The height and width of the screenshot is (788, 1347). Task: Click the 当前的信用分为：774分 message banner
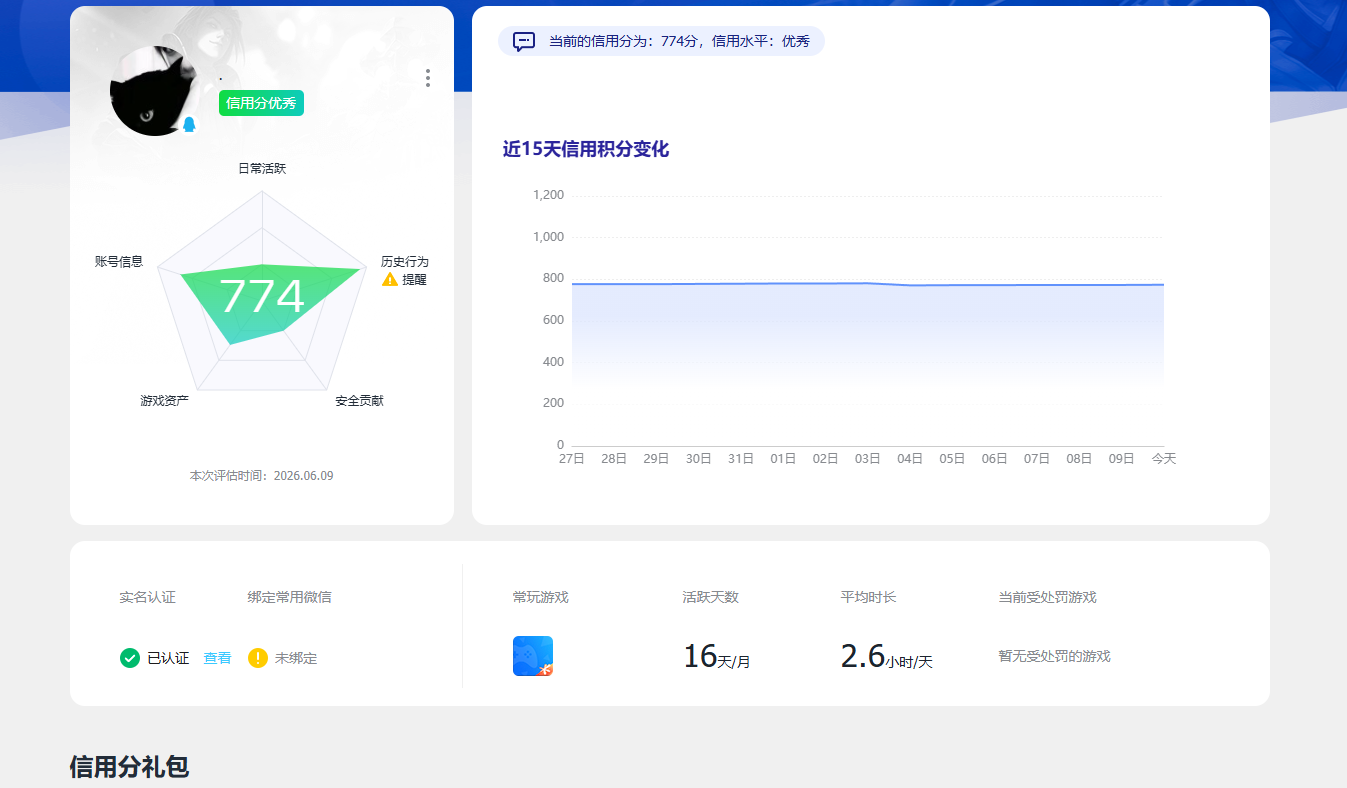661,41
